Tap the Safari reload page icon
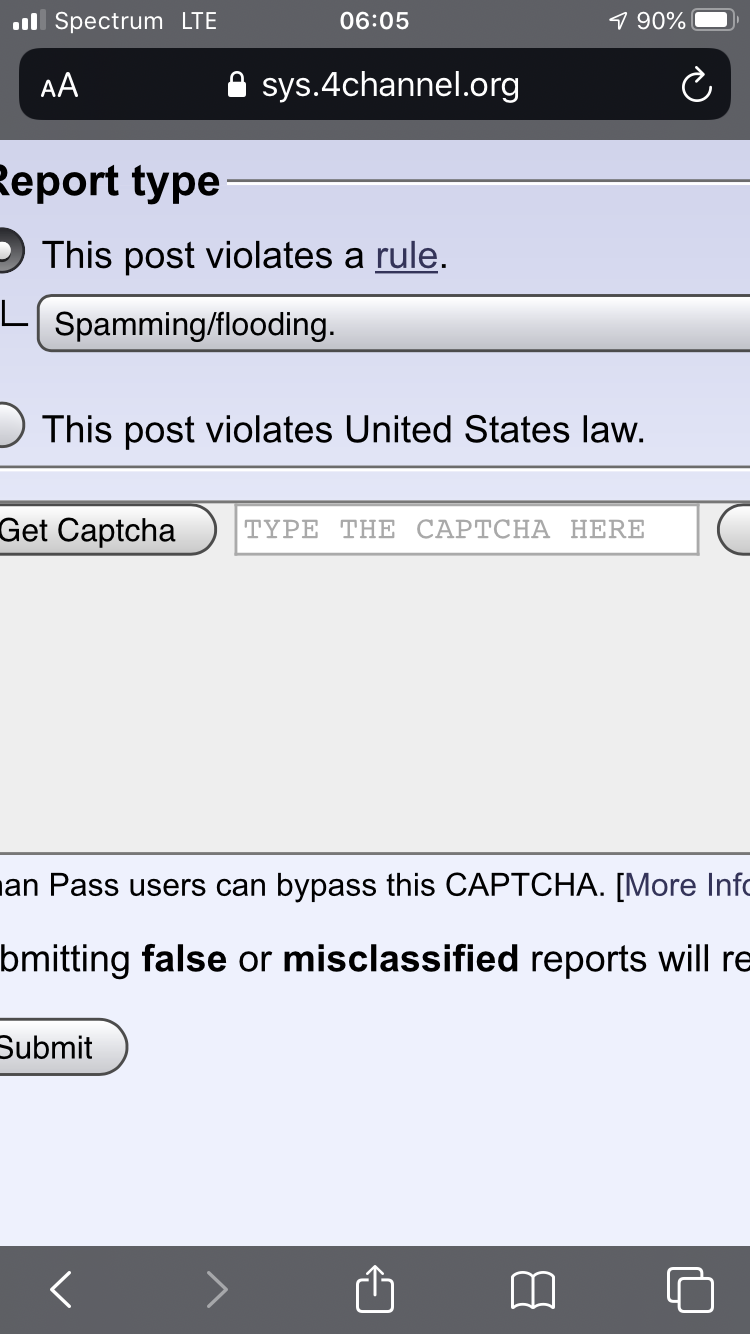This screenshot has height=1334, width=750. (696, 86)
